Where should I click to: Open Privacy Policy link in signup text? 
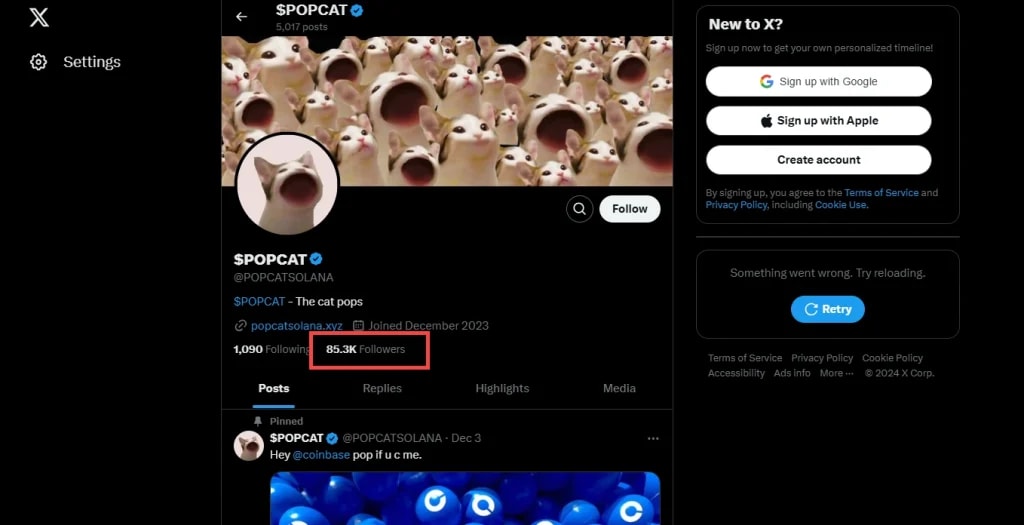(x=735, y=204)
